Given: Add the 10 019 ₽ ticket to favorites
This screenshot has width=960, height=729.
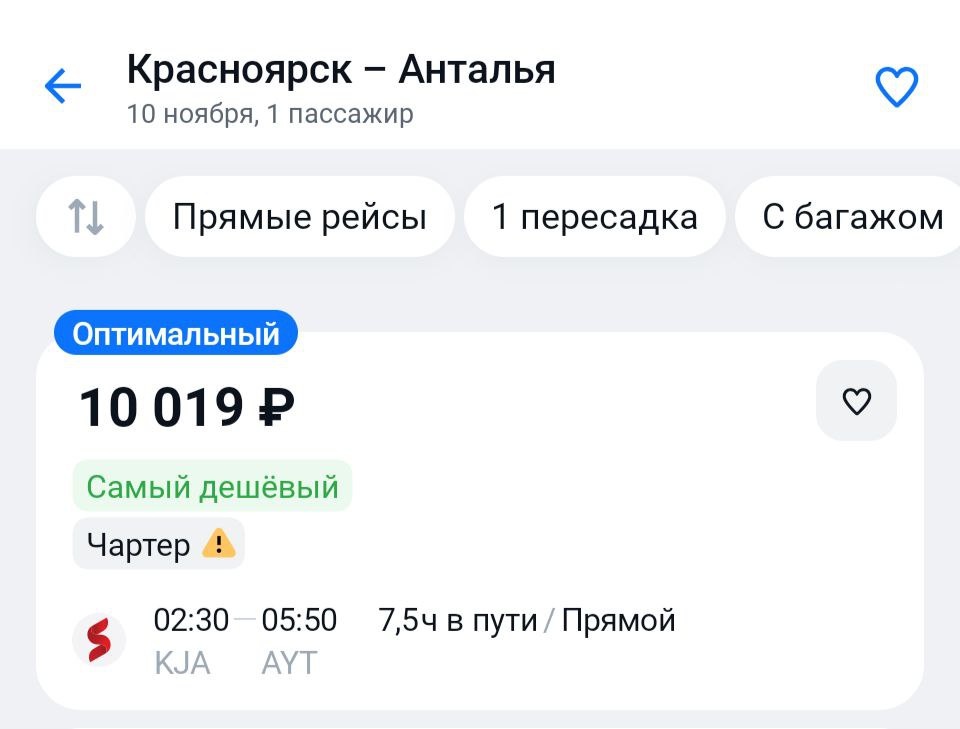Looking at the screenshot, I should (856, 401).
